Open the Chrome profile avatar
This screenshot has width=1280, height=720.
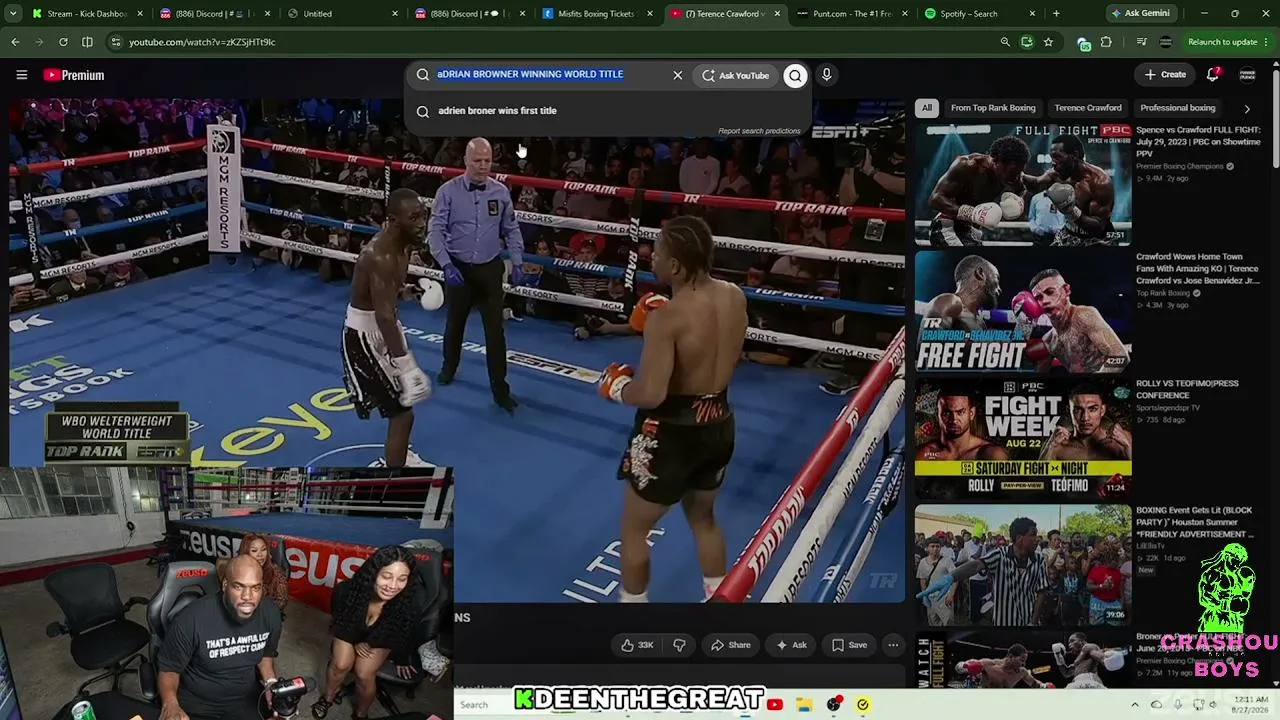pyautogui.click(x=1165, y=42)
